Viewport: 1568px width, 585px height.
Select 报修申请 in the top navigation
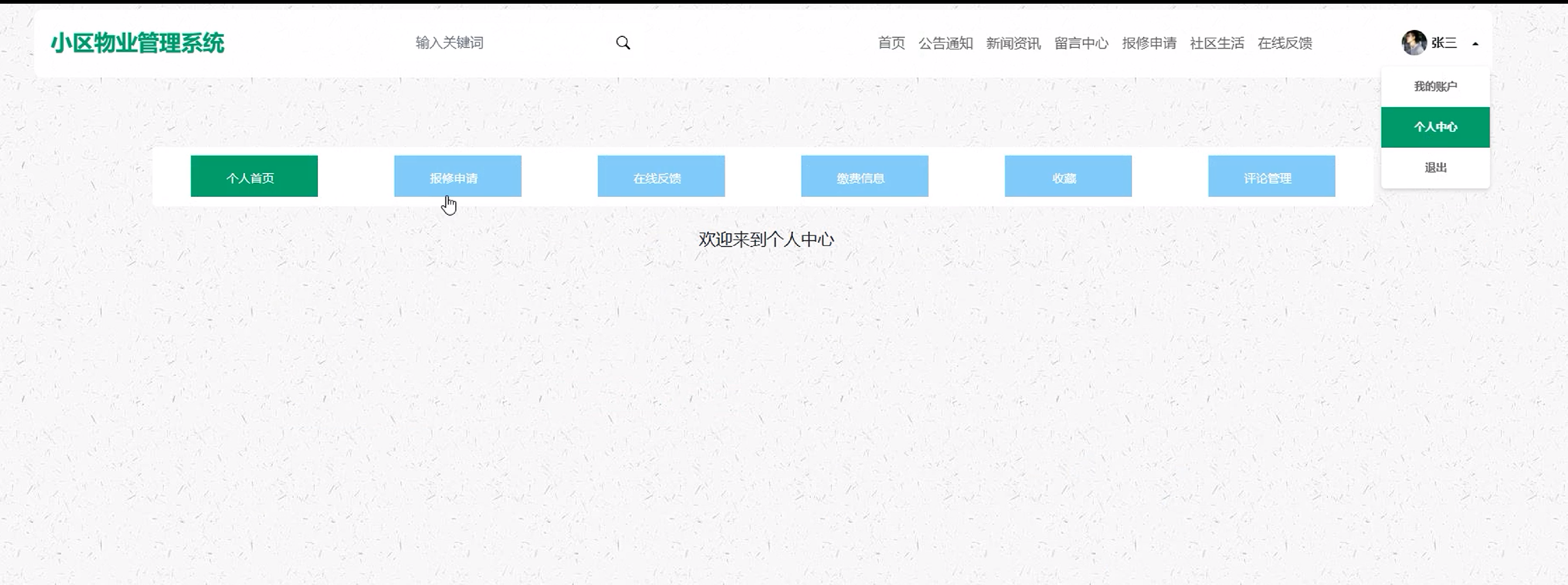[x=1149, y=43]
